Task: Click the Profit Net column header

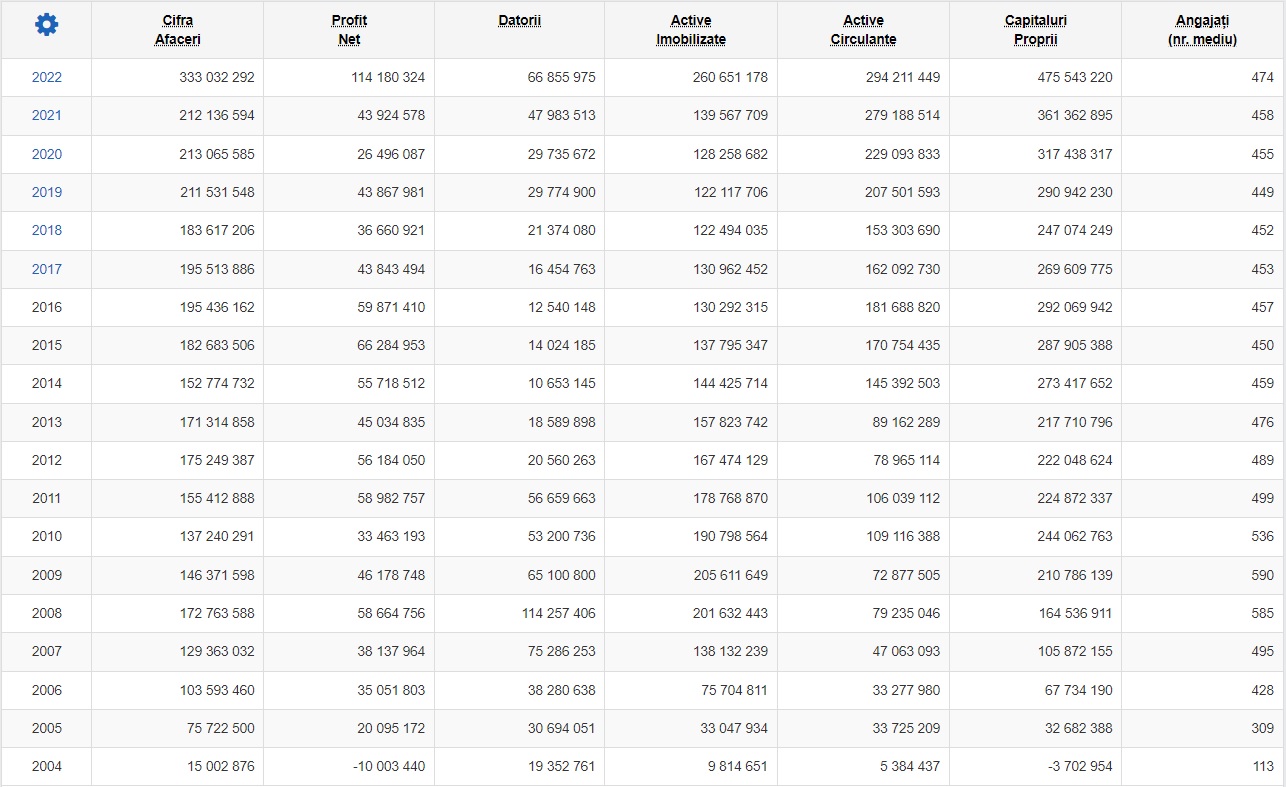Action: coord(349,30)
